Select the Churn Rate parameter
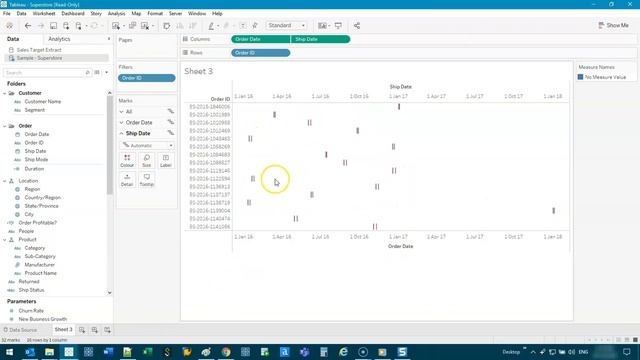640x360 pixels. pos(31,311)
